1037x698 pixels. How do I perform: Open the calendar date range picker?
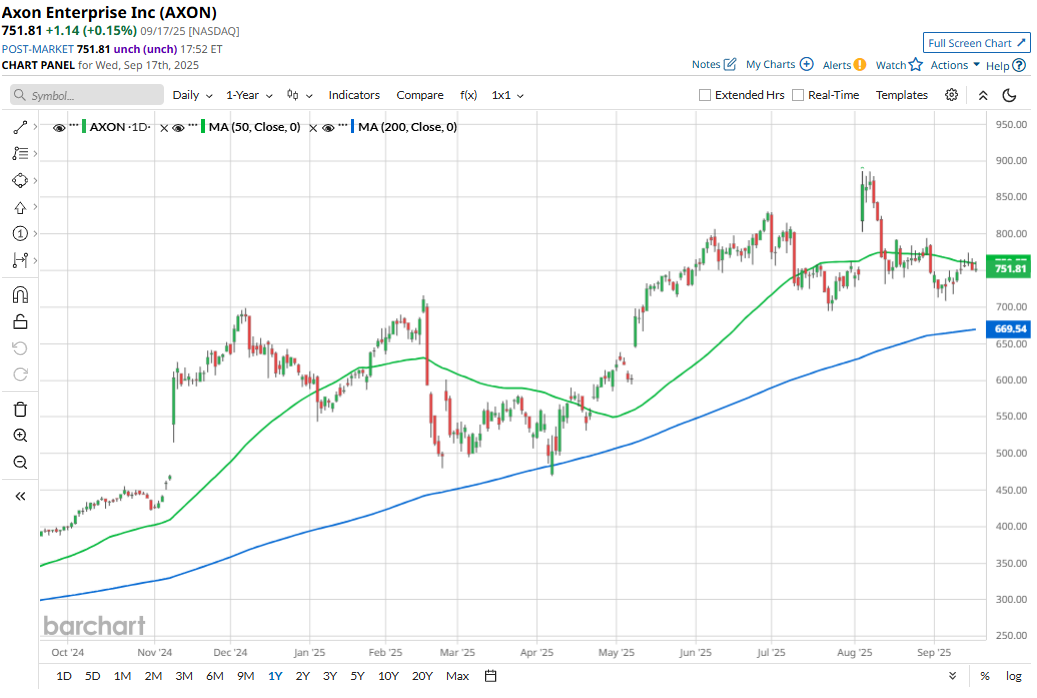[x=490, y=676]
